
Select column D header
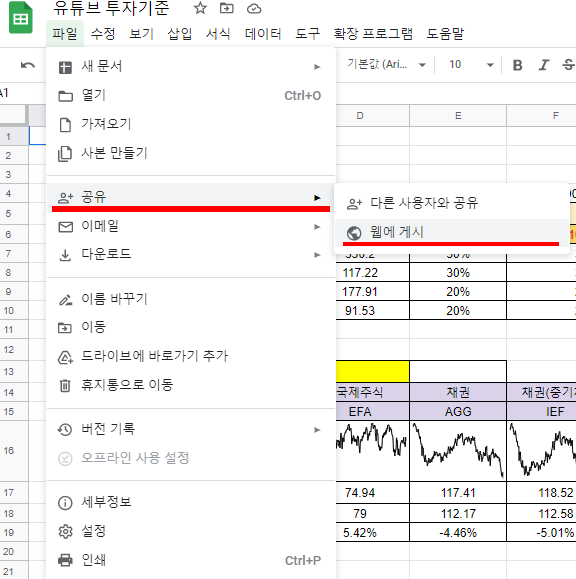[373, 116]
